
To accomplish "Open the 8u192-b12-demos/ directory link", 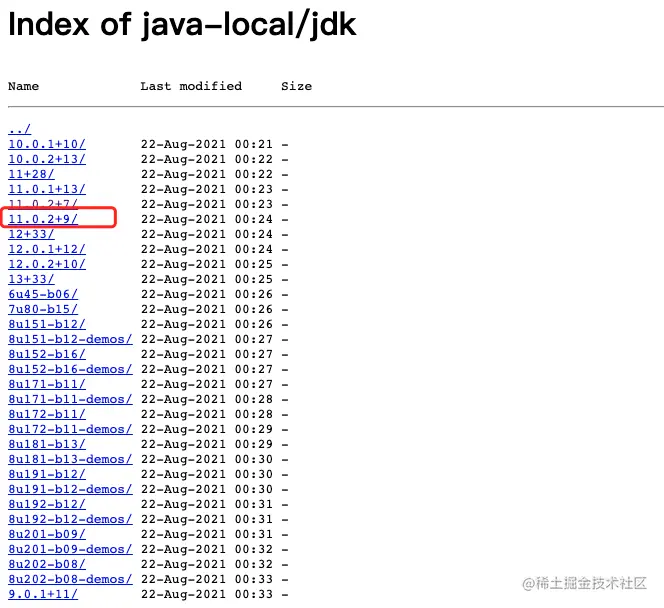I will pos(70,519).
